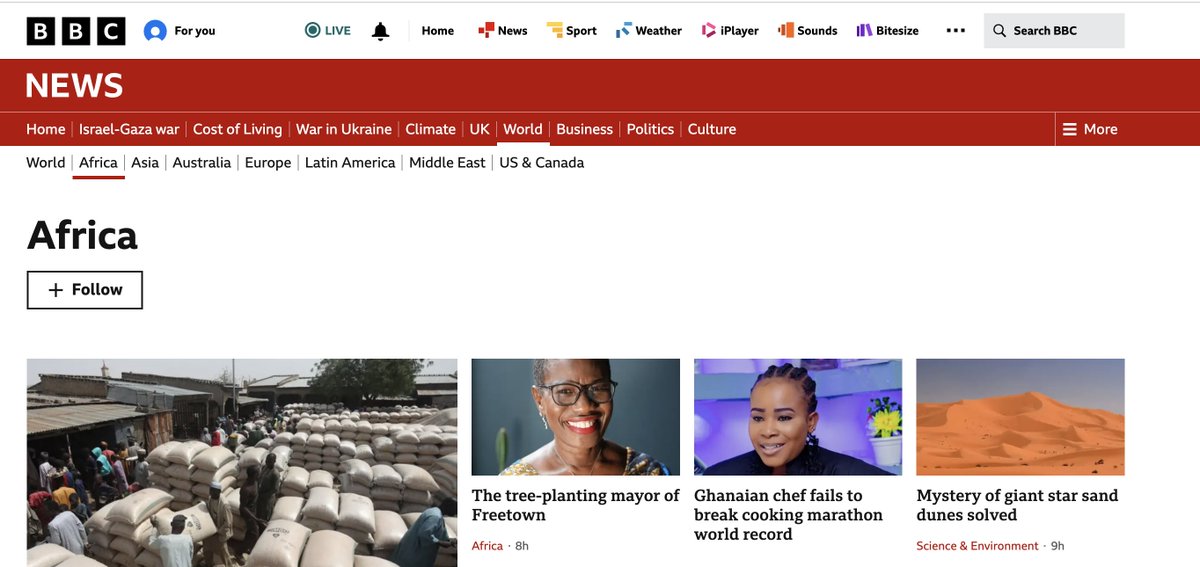Click the Africa tag under Freetown story

[x=487, y=546]
